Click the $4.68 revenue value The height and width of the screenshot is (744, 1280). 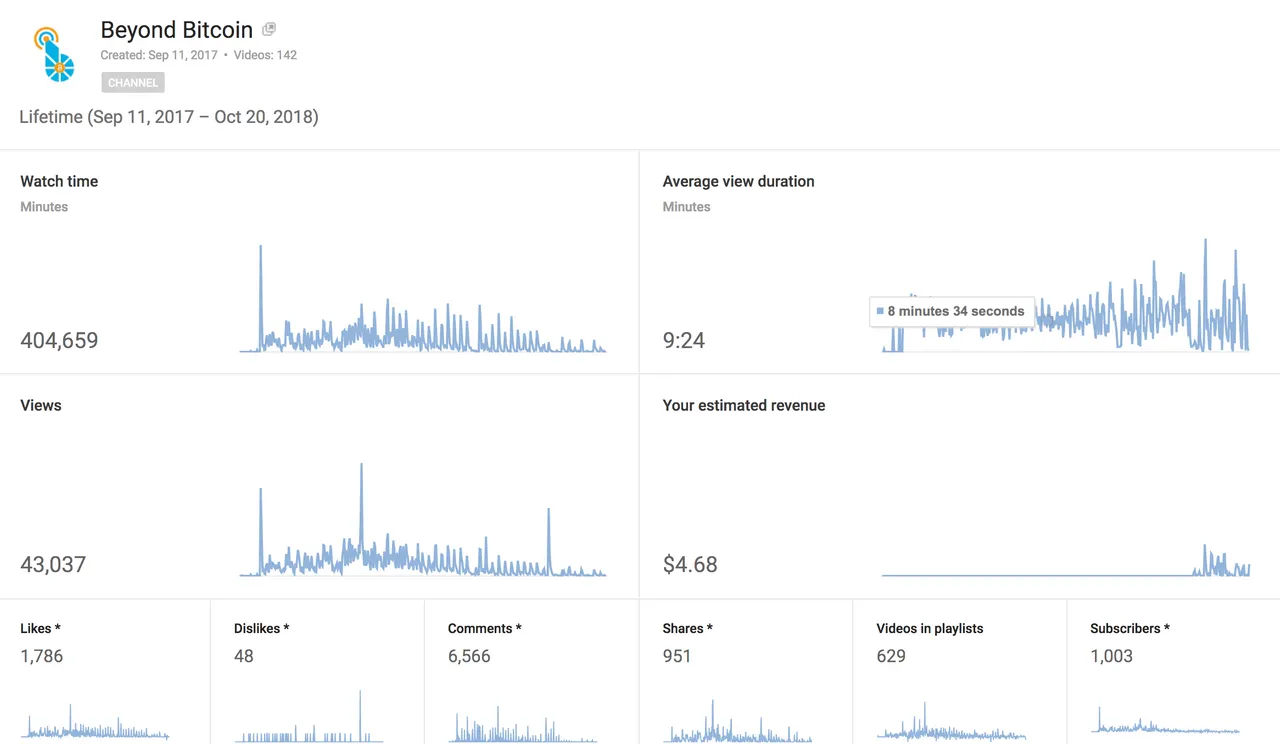click(x=690, y=564)
